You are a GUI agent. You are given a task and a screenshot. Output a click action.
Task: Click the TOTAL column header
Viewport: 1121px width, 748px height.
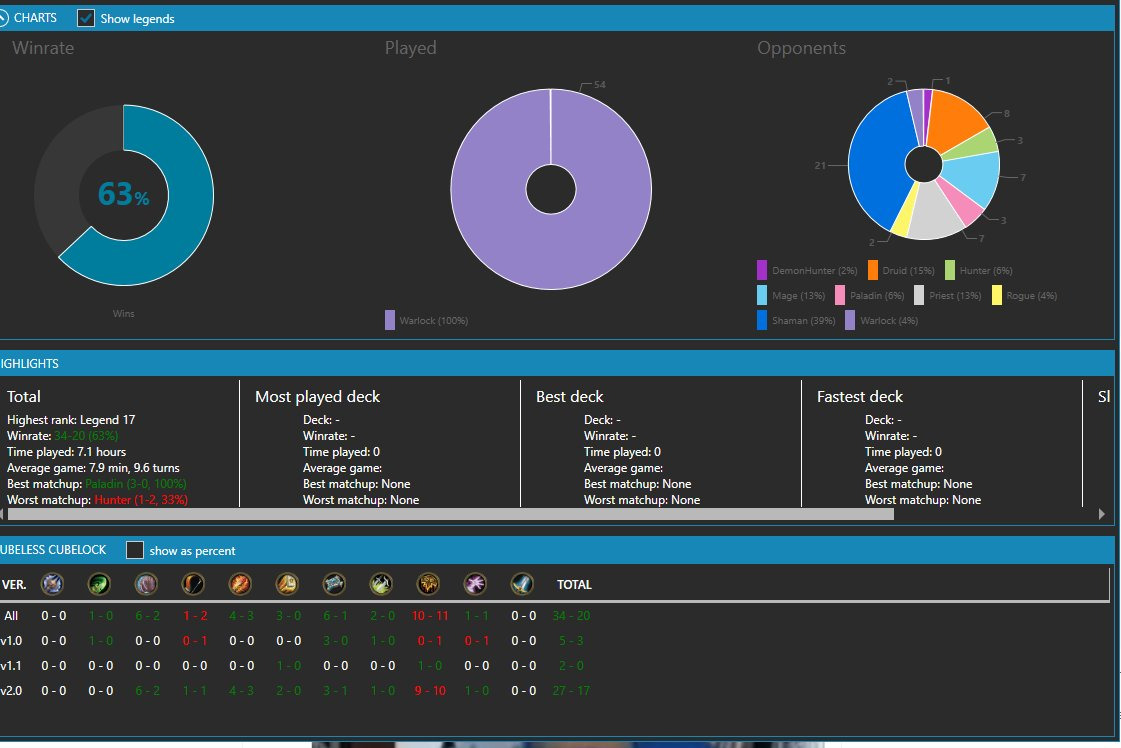pyautogui.click(x=574, y=584)
